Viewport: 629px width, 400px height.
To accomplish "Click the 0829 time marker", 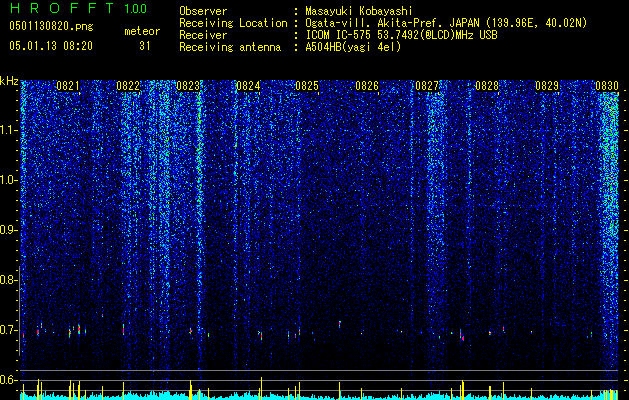I will tap(547, 86).
